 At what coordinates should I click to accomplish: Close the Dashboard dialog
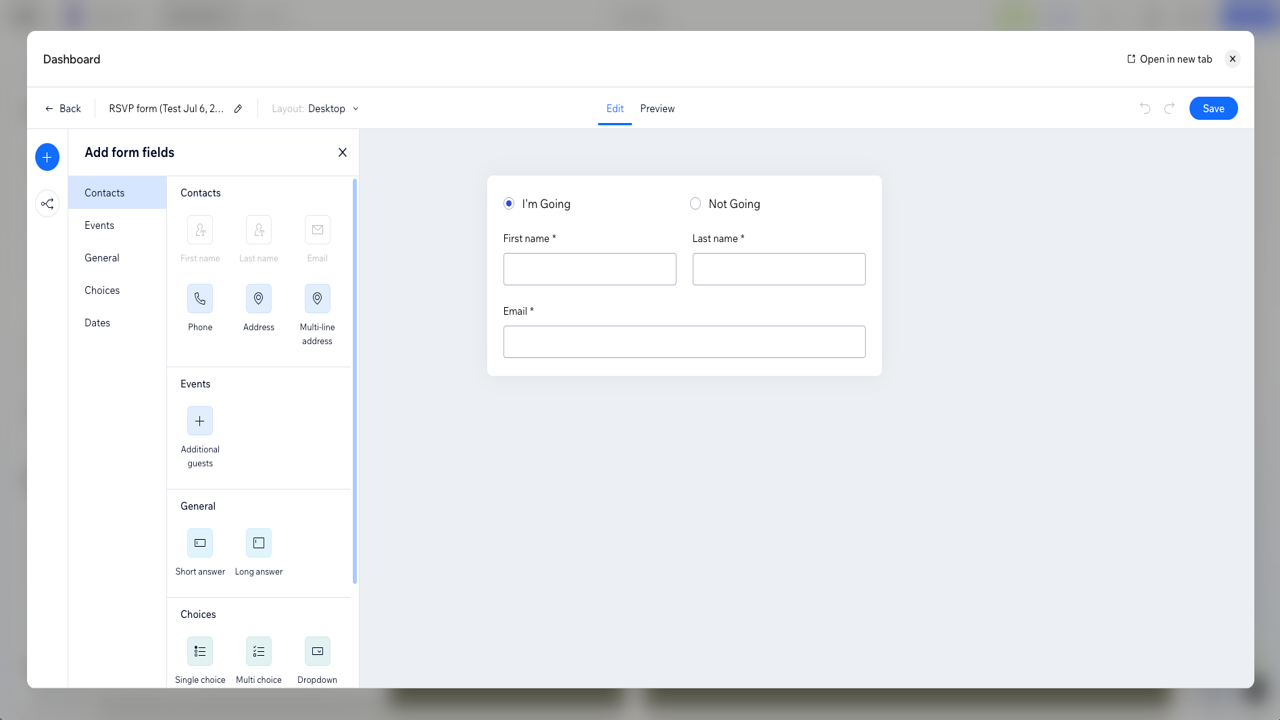tap(1233, 59)
